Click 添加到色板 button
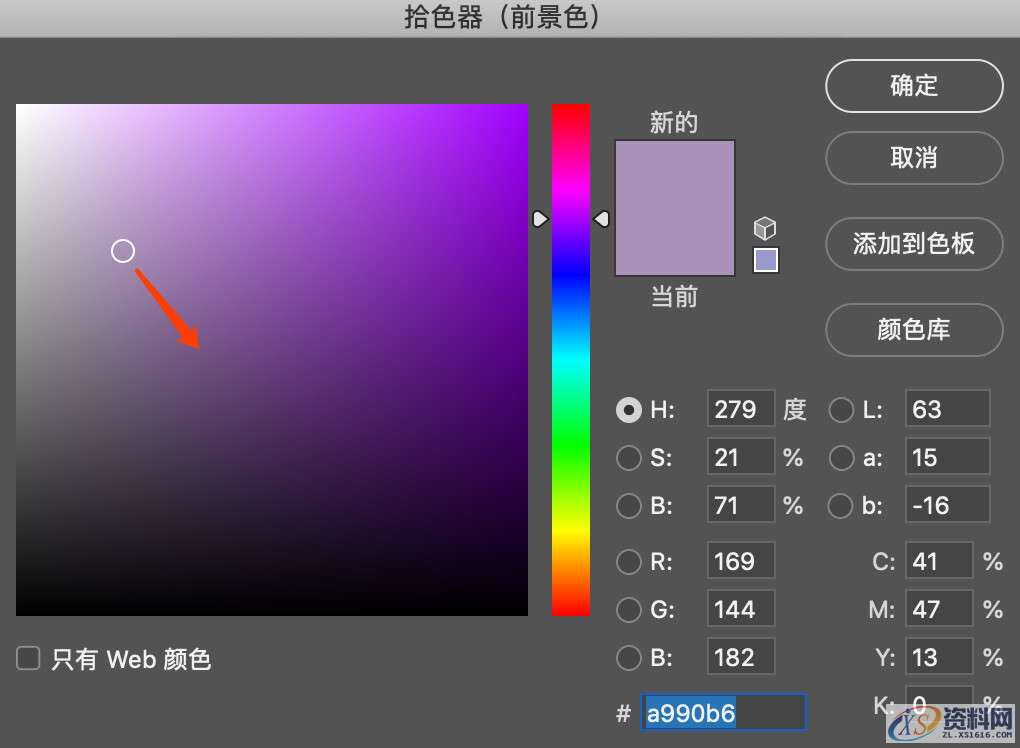Viewport: 1020px width, 748px height. click(x=913, y=244)
